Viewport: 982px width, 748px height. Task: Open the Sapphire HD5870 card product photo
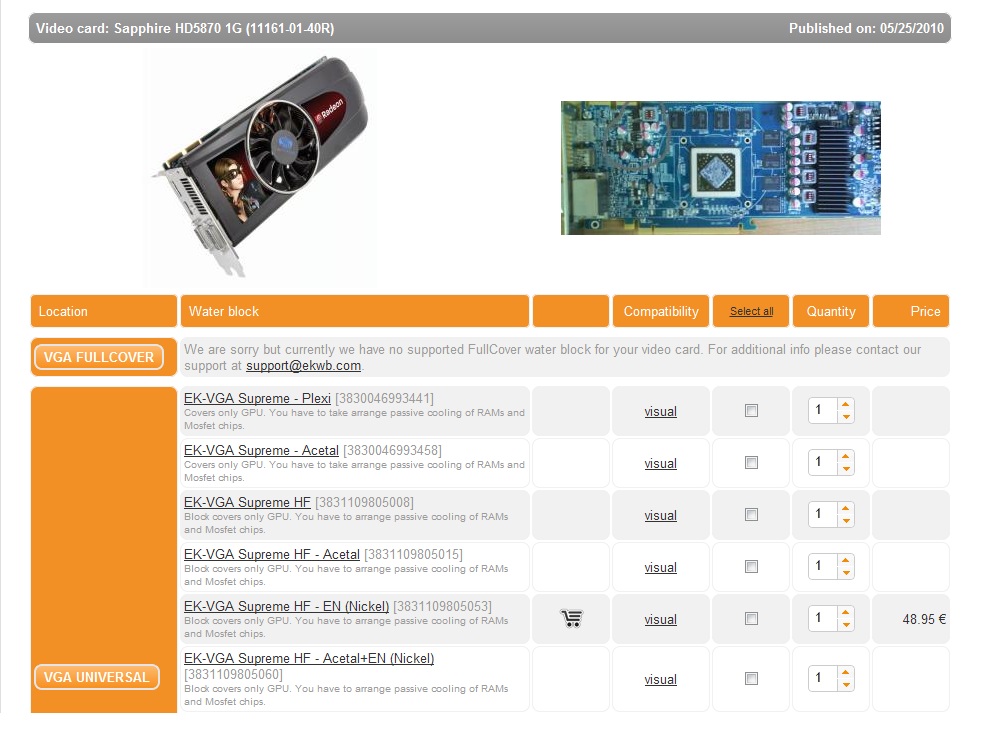261,167
